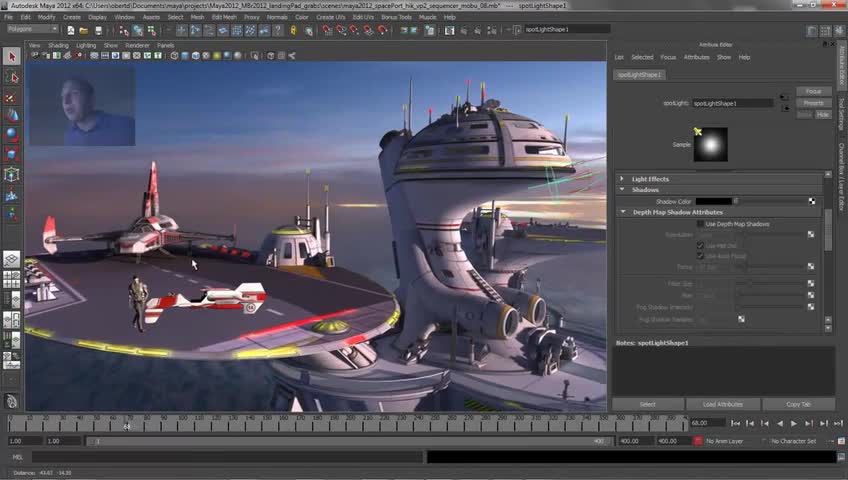Activate the Lasso select tool
Viewport: 848px width, 480px height.
[11, 77]
